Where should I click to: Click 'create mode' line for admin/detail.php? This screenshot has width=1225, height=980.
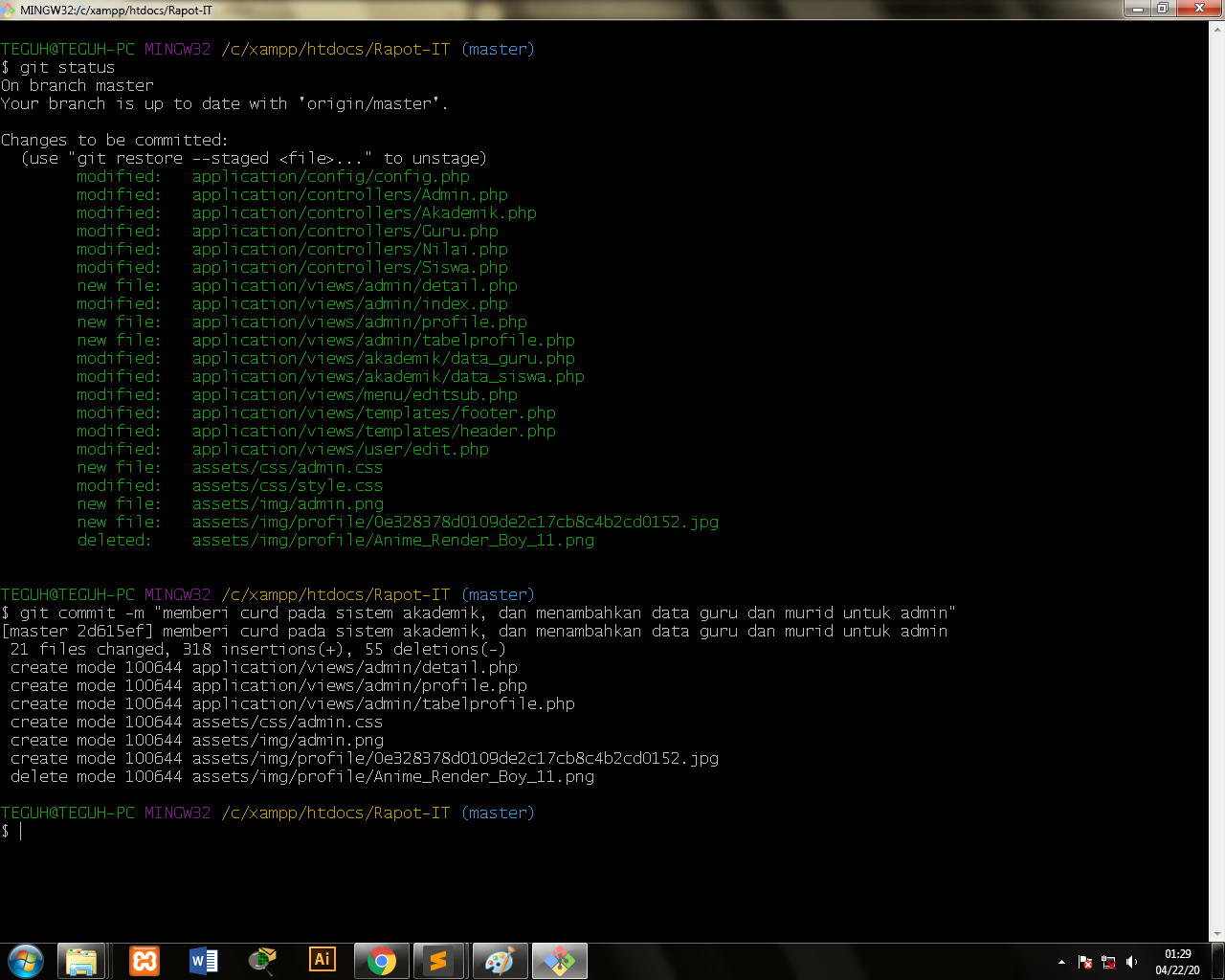pos(264,668)
